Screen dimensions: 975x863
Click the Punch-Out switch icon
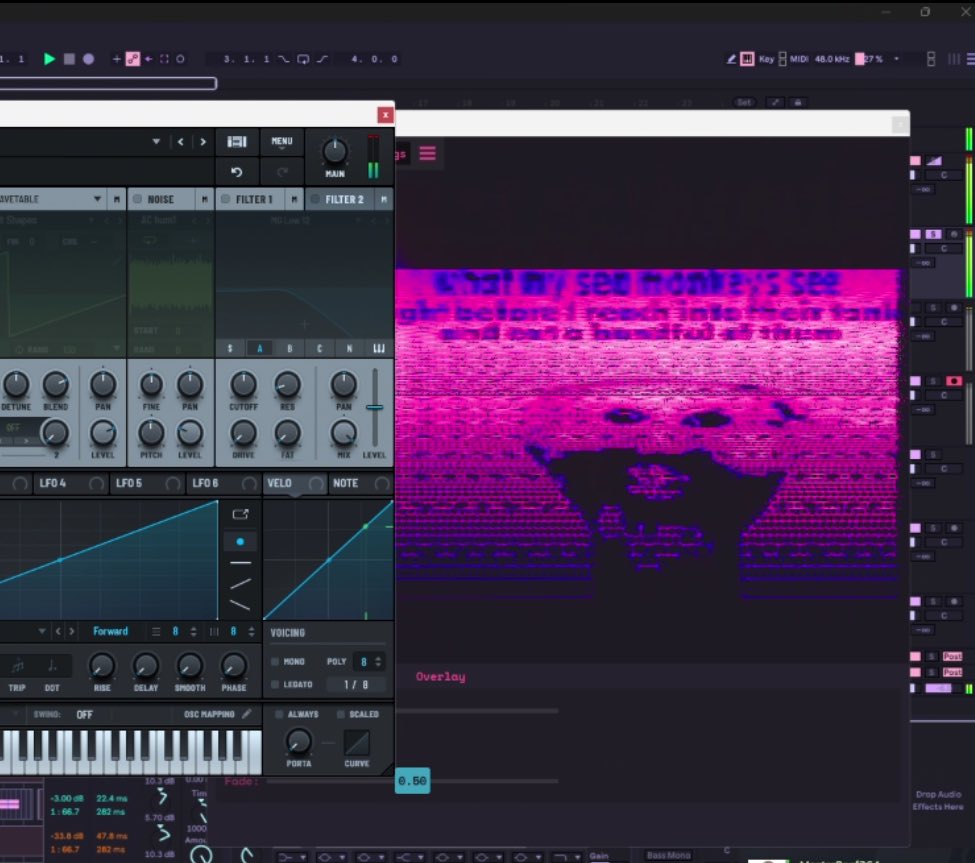(322, 59)
